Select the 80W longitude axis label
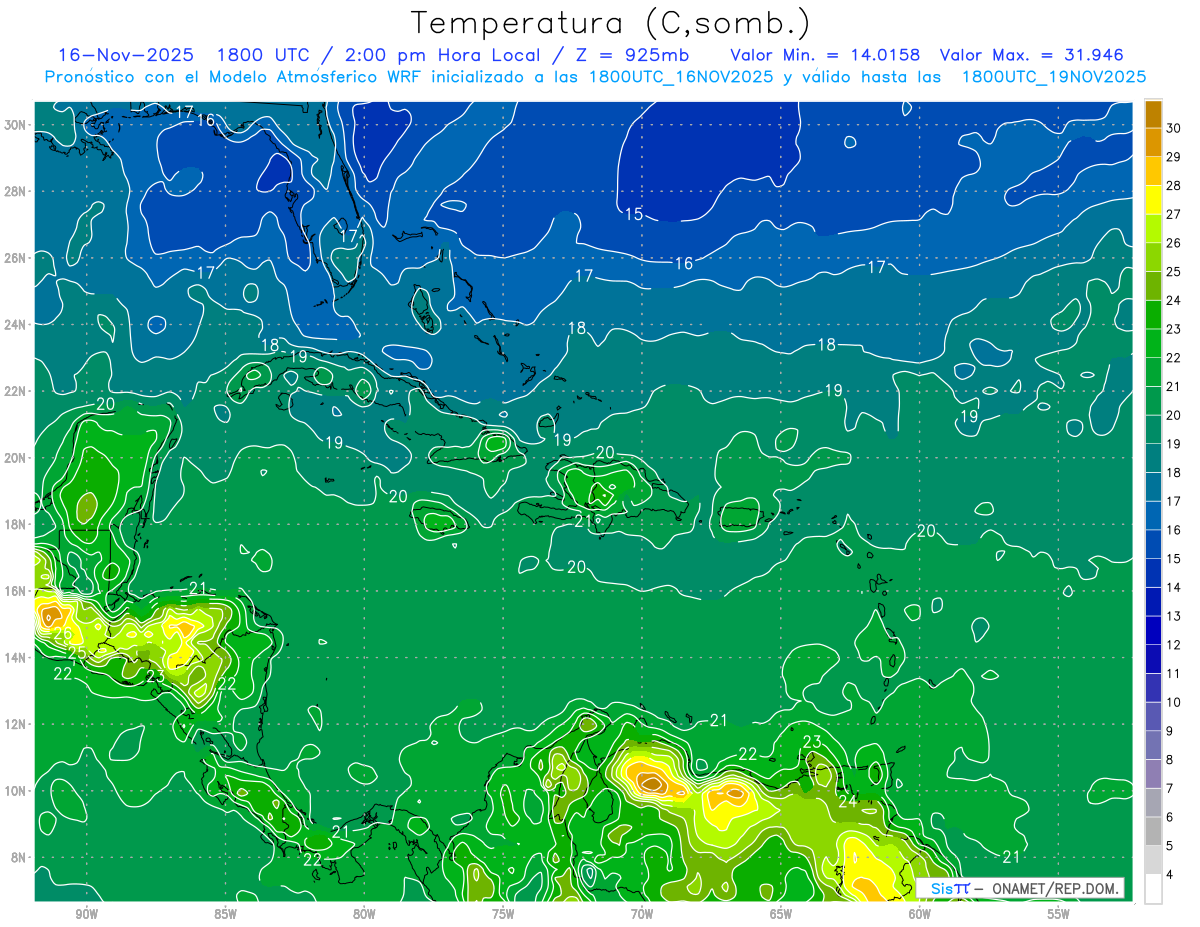Viewport: 1200px width, 927px height. pos(364,914)
